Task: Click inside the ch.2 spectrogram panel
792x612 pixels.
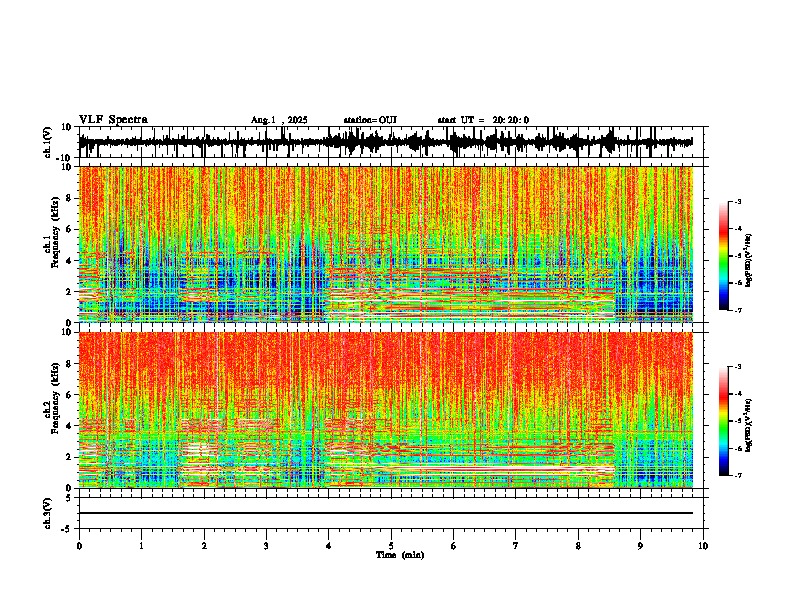Action: click(391, 410)
